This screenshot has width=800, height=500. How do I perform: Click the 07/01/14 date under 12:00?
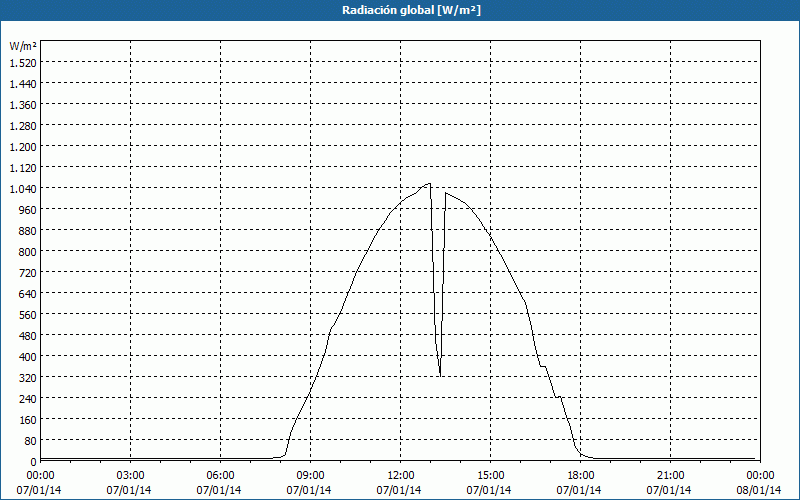(399, 490)
